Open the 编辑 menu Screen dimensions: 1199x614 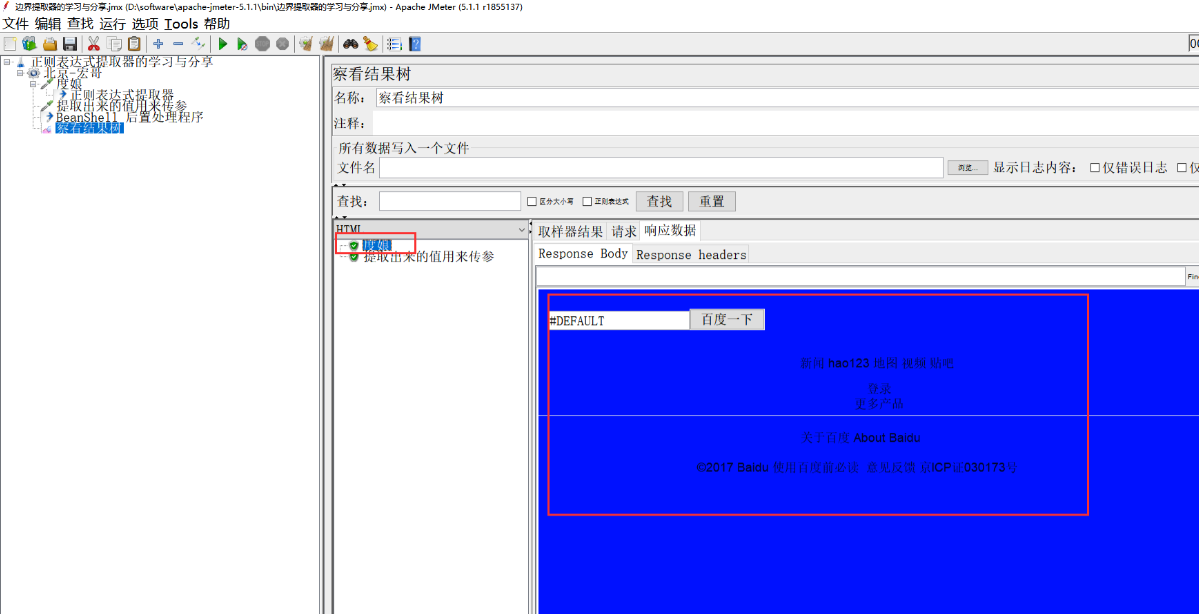click(47, 24)
